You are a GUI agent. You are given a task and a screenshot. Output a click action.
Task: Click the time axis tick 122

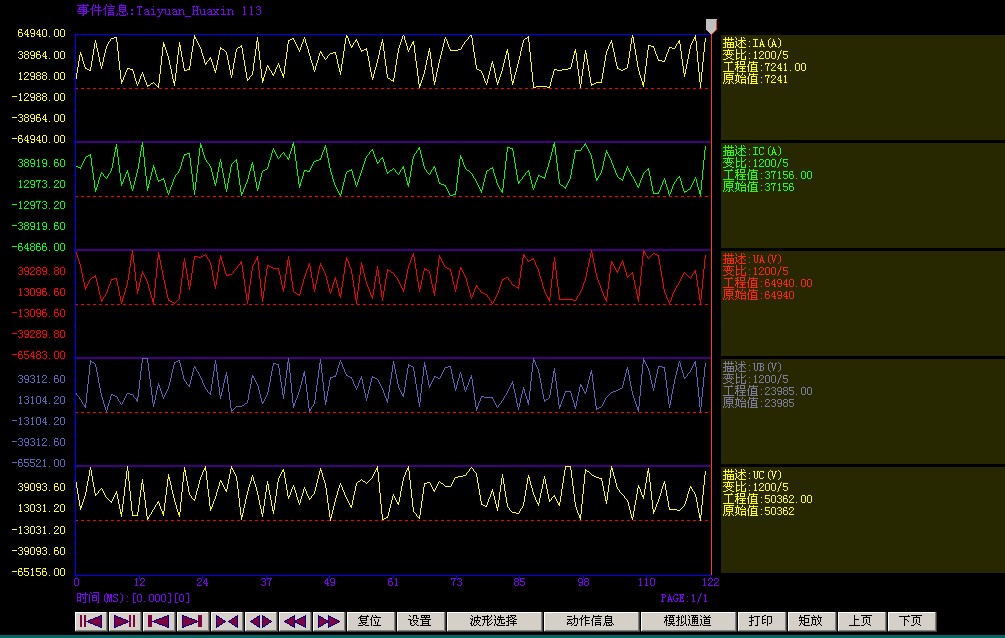pos(710,582)
